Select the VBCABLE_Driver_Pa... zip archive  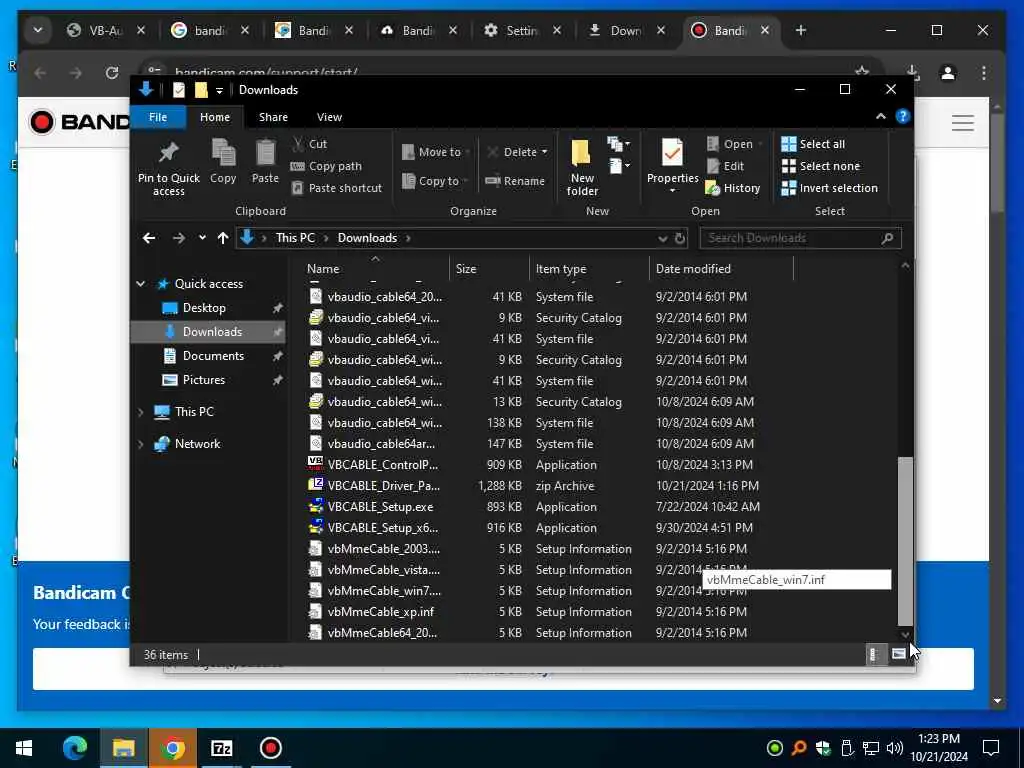[383, 486]
